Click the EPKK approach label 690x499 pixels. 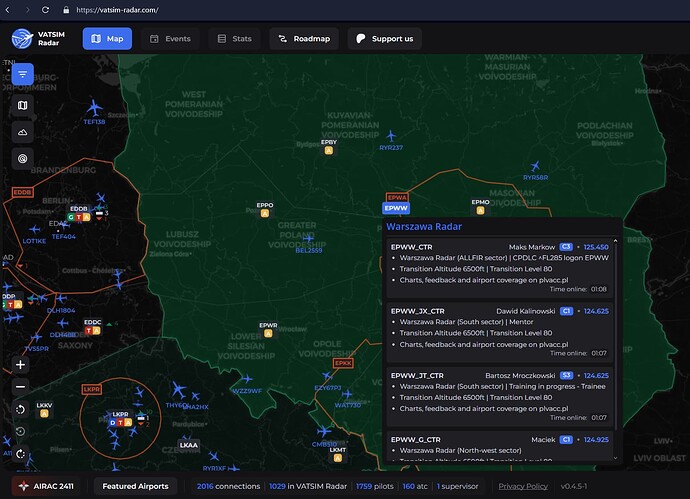[x=343, y=363]
